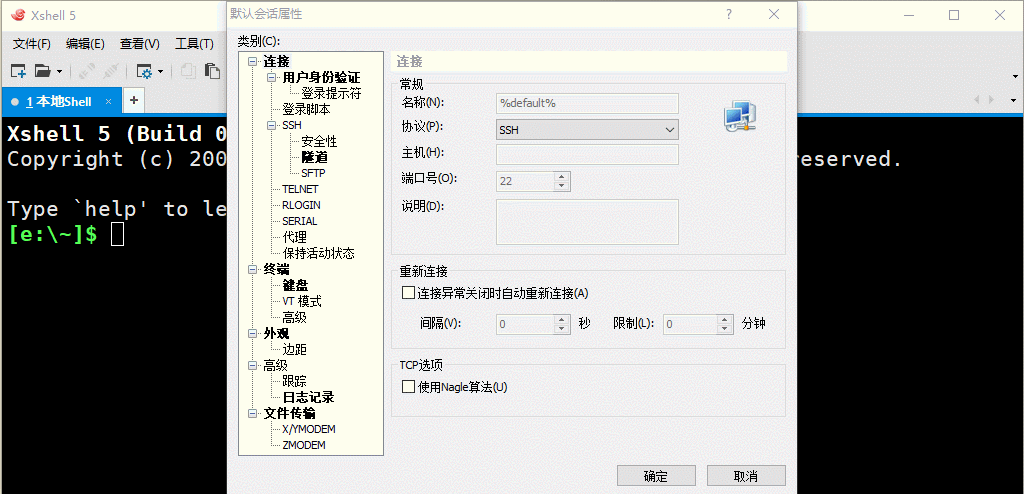Viewport: 1024px width, 494px height.
Task: Click the New session toolbar icon
Action: (x=18, y=71)
